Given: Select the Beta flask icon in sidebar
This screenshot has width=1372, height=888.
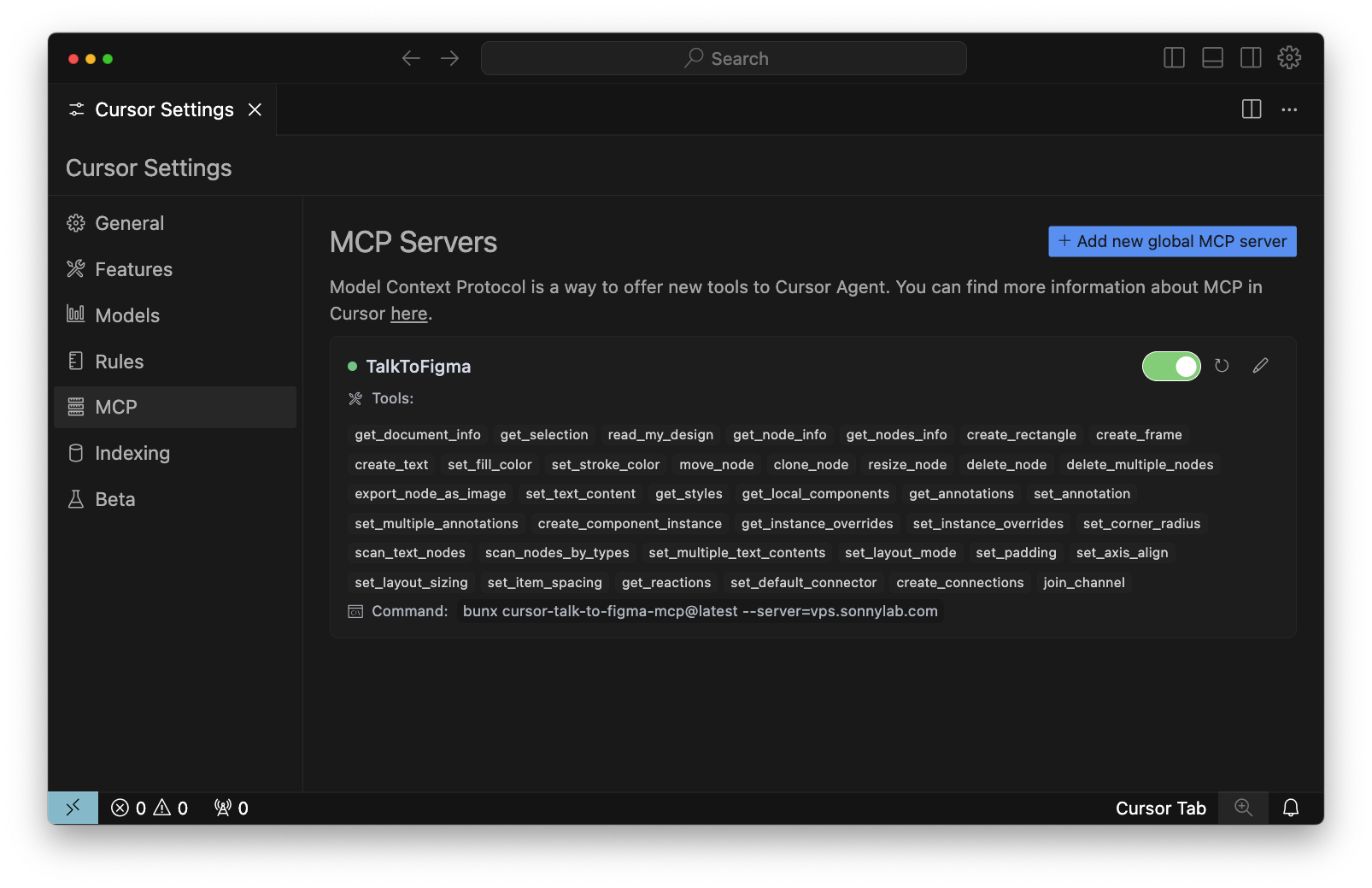Looking at the screenshot, I should (x=76, y=499).
